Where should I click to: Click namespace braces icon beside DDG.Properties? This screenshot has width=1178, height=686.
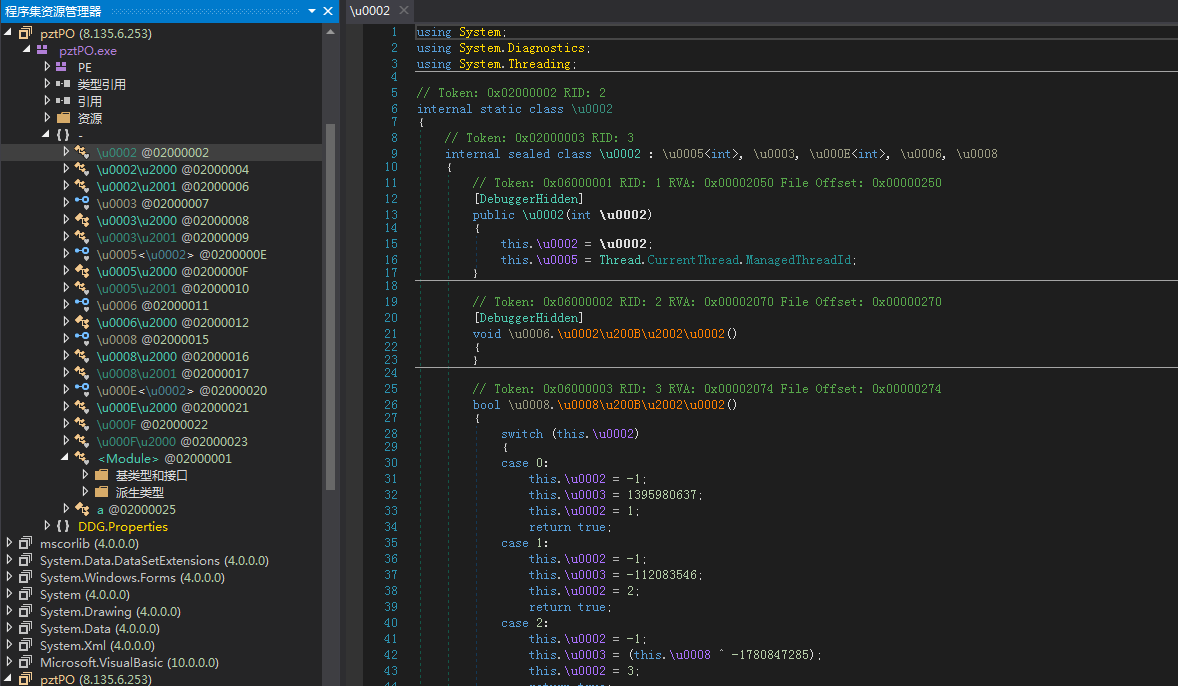[63, 526]
